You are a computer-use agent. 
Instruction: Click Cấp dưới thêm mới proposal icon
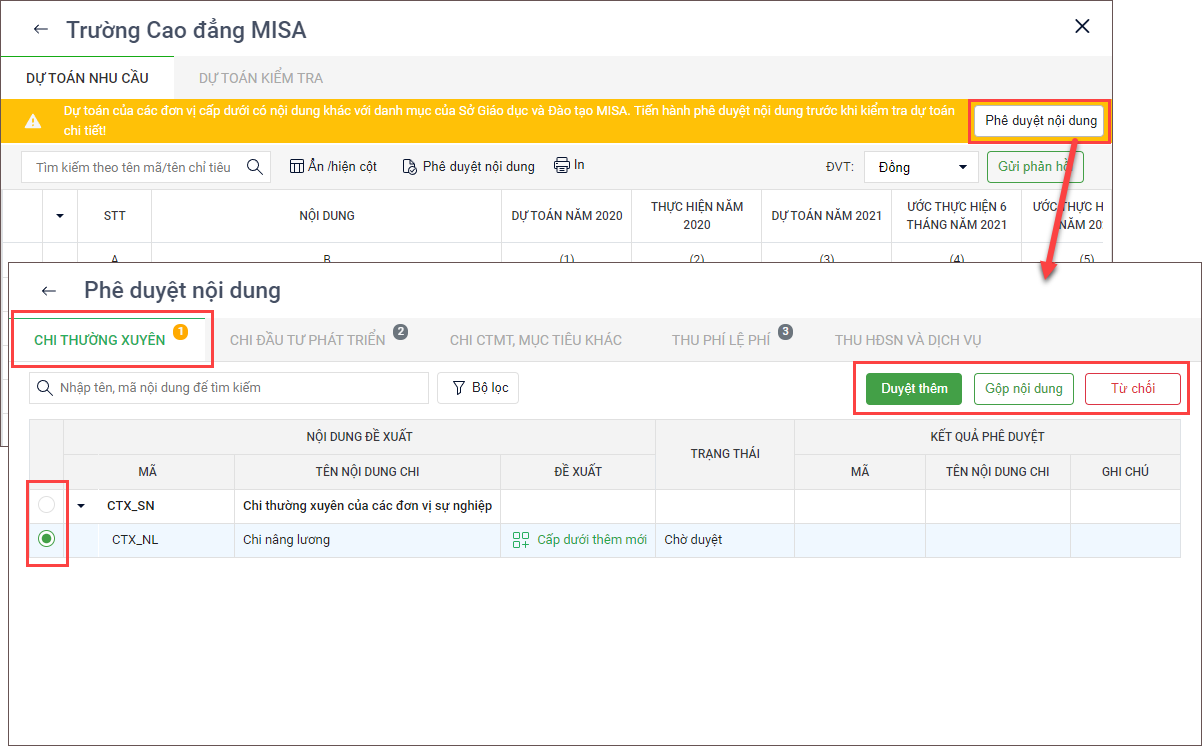tap(521, 540)
